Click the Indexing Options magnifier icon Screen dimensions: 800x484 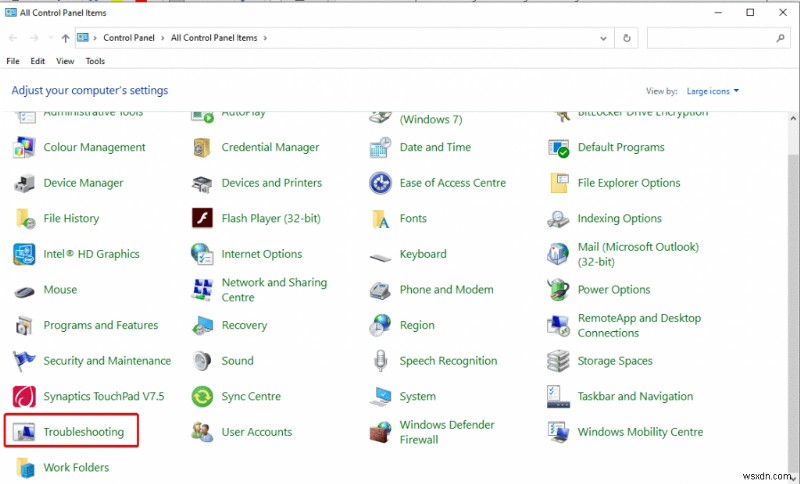pos(558,219)
